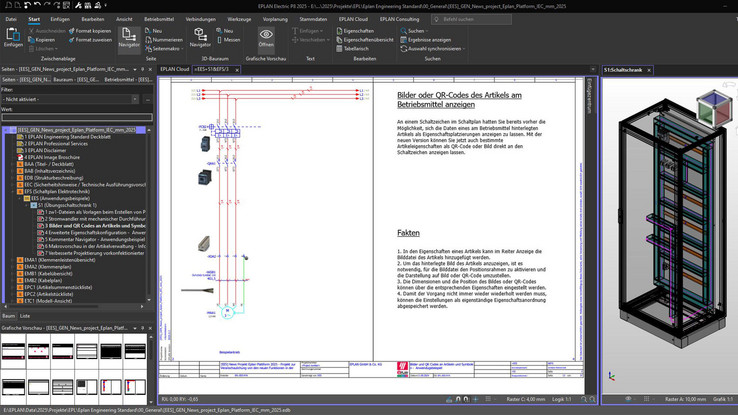Select the black thumbnail in Grafische Vorschau
Image resolution: width=738 pixels, height=415 pixels.
[x=111, y=351]
